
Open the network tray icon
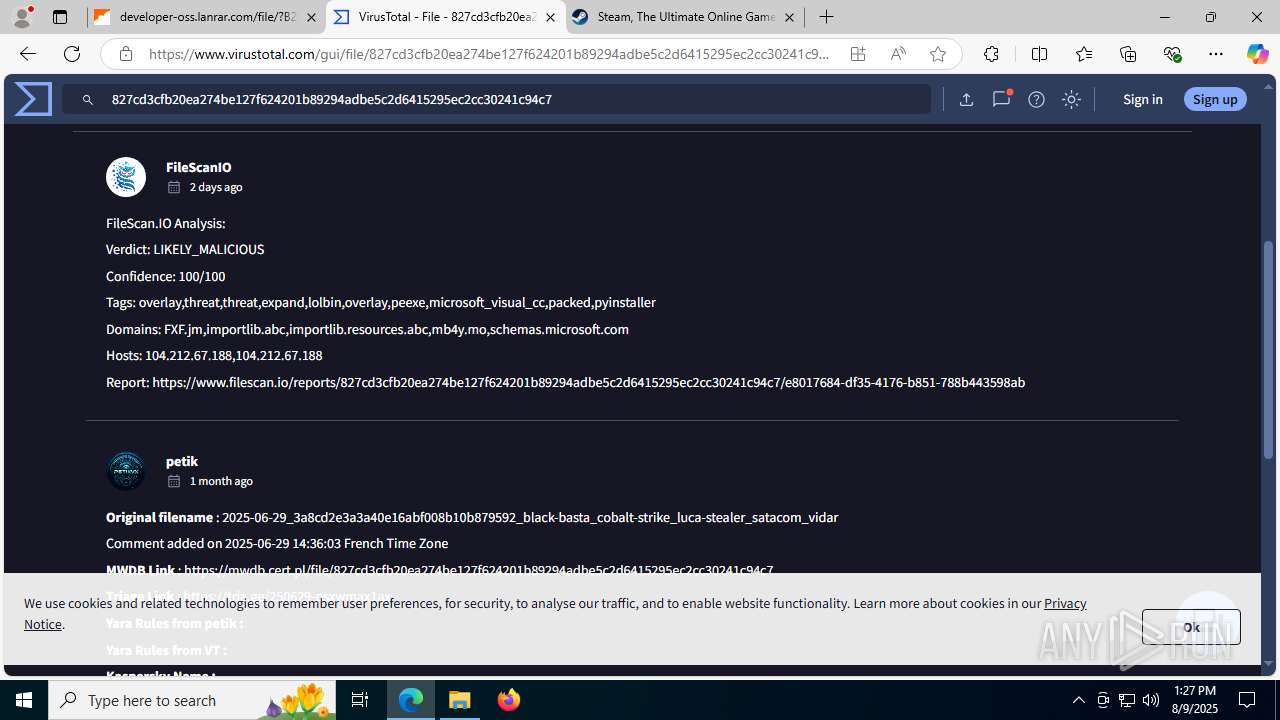(1127, 700)
